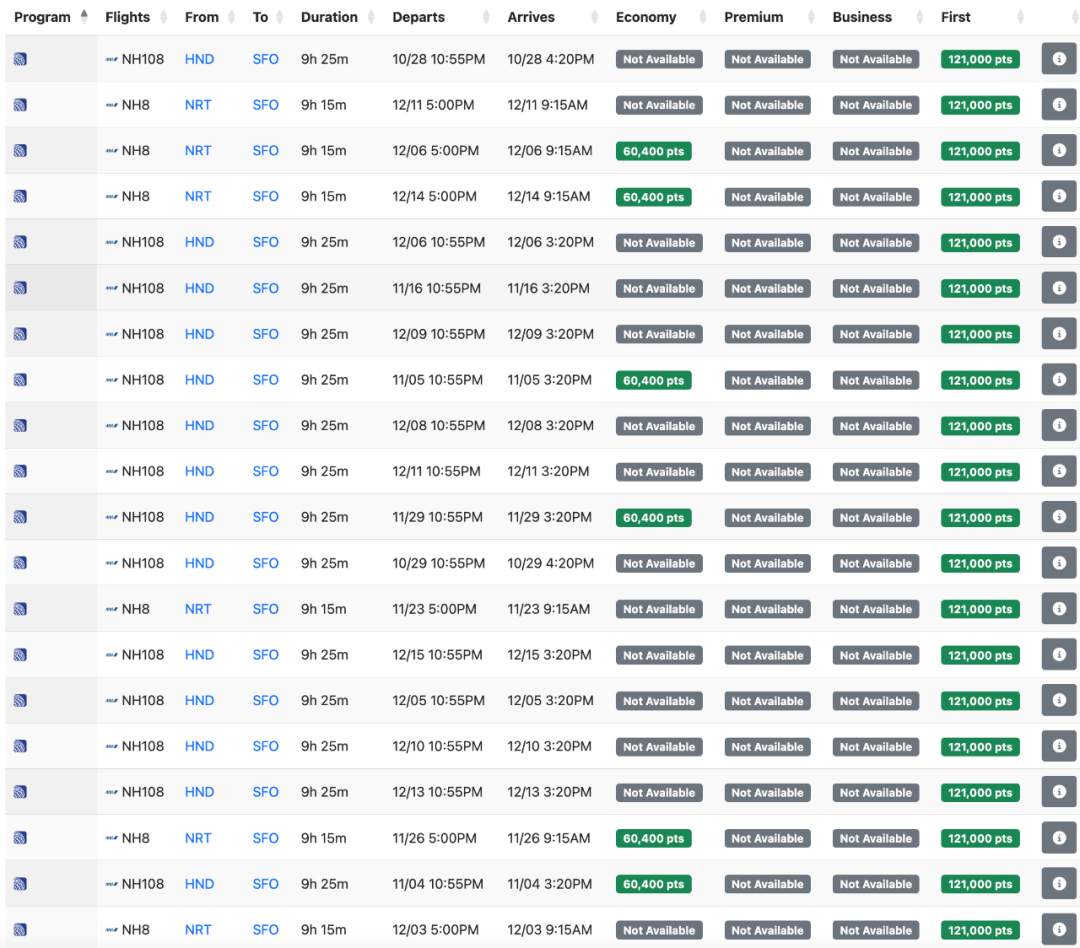Screen dimensions: 1080x948
Task: Click info icon for flight departing 12/14 5:00PM
Action: [x=1058, y=197]
